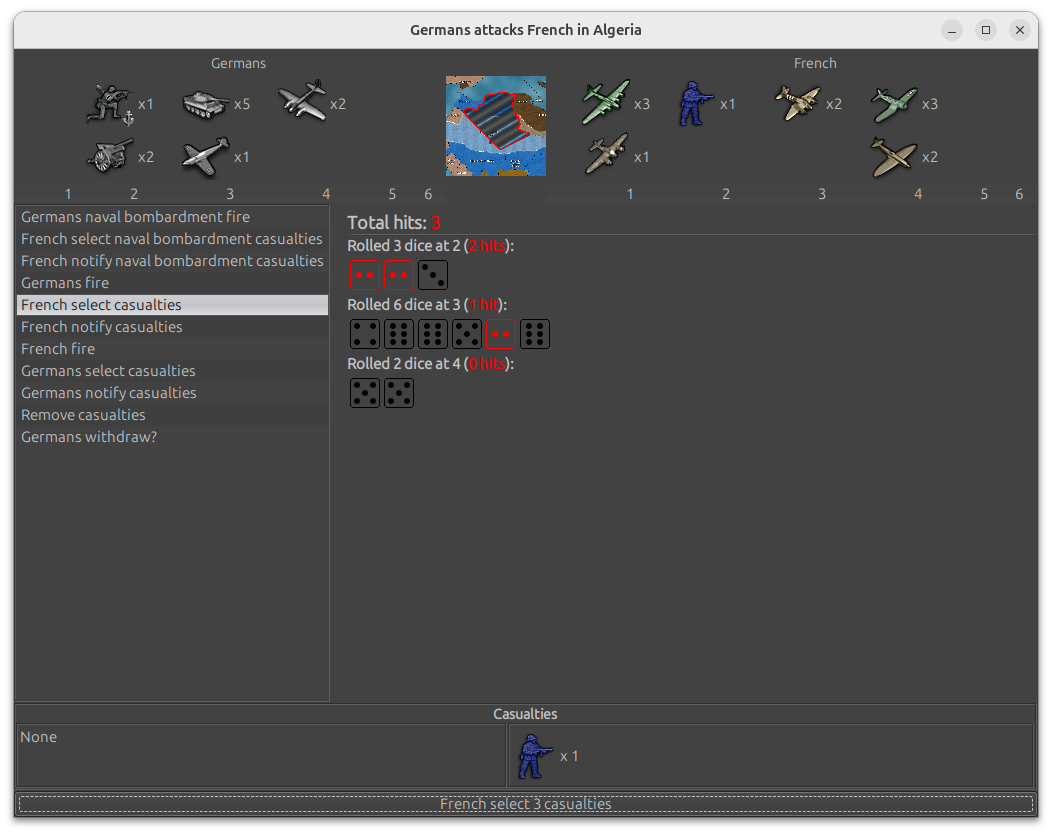Click the Algeria territory map thumbnail
The image size is (1052, 834).
click(496, 126)
